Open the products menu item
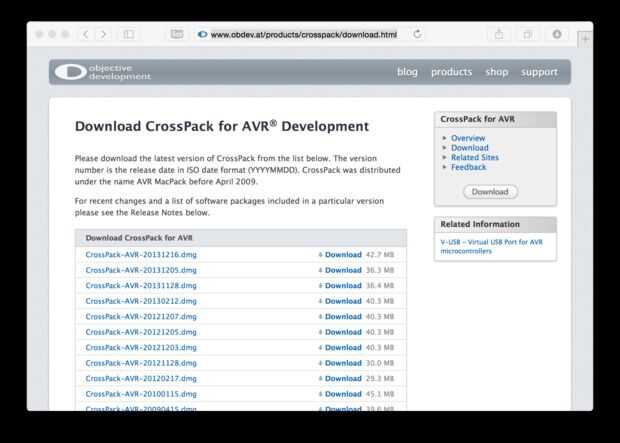 click(452, 72)
